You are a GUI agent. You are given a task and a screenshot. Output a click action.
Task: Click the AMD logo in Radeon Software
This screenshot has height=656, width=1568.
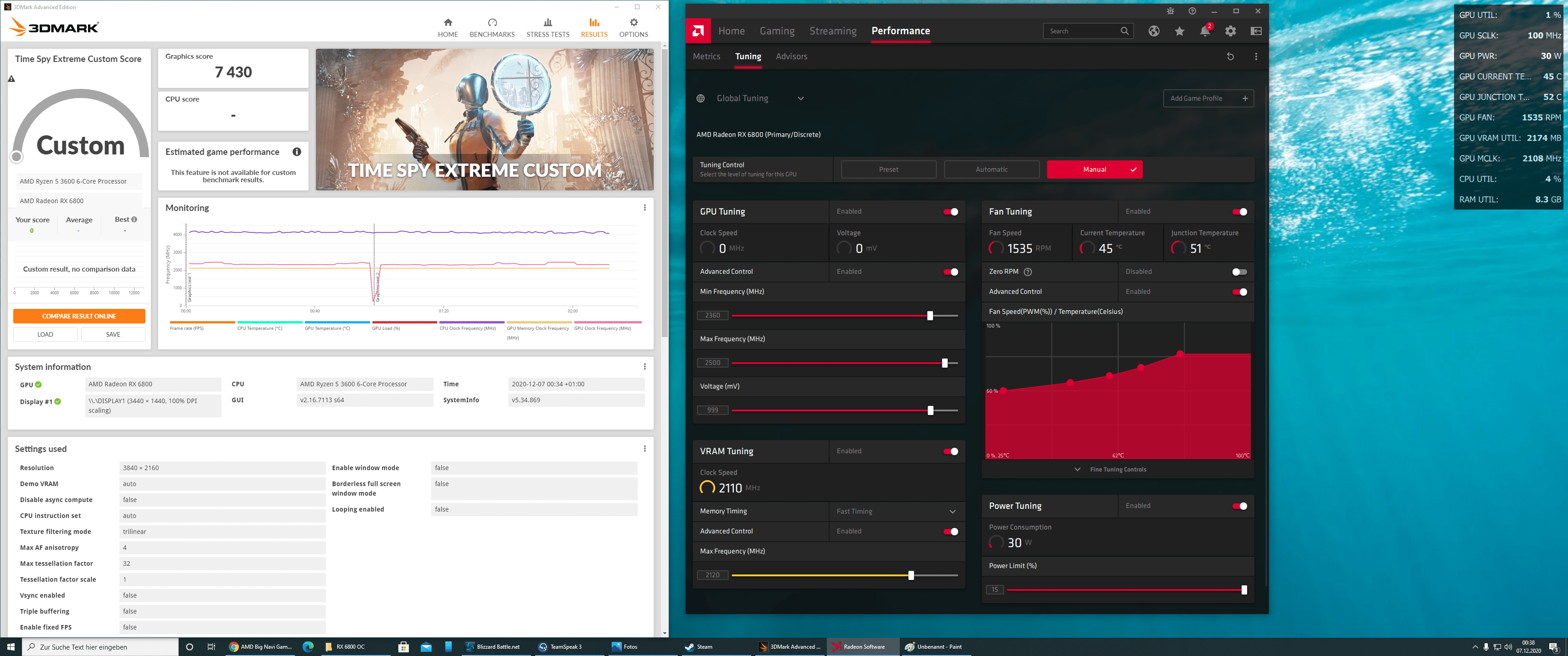[698, 31]
